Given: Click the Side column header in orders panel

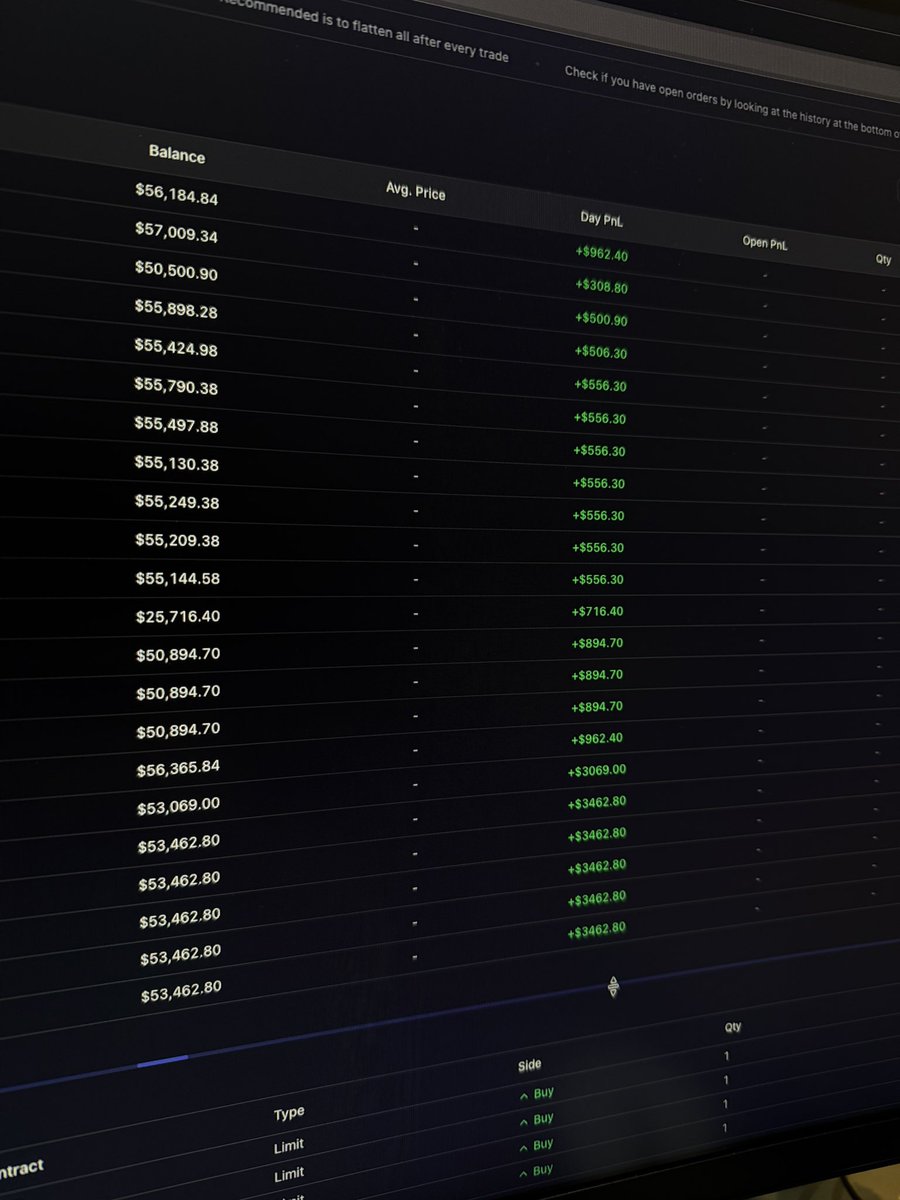Looking at the screenshot, I should 530,1065.
